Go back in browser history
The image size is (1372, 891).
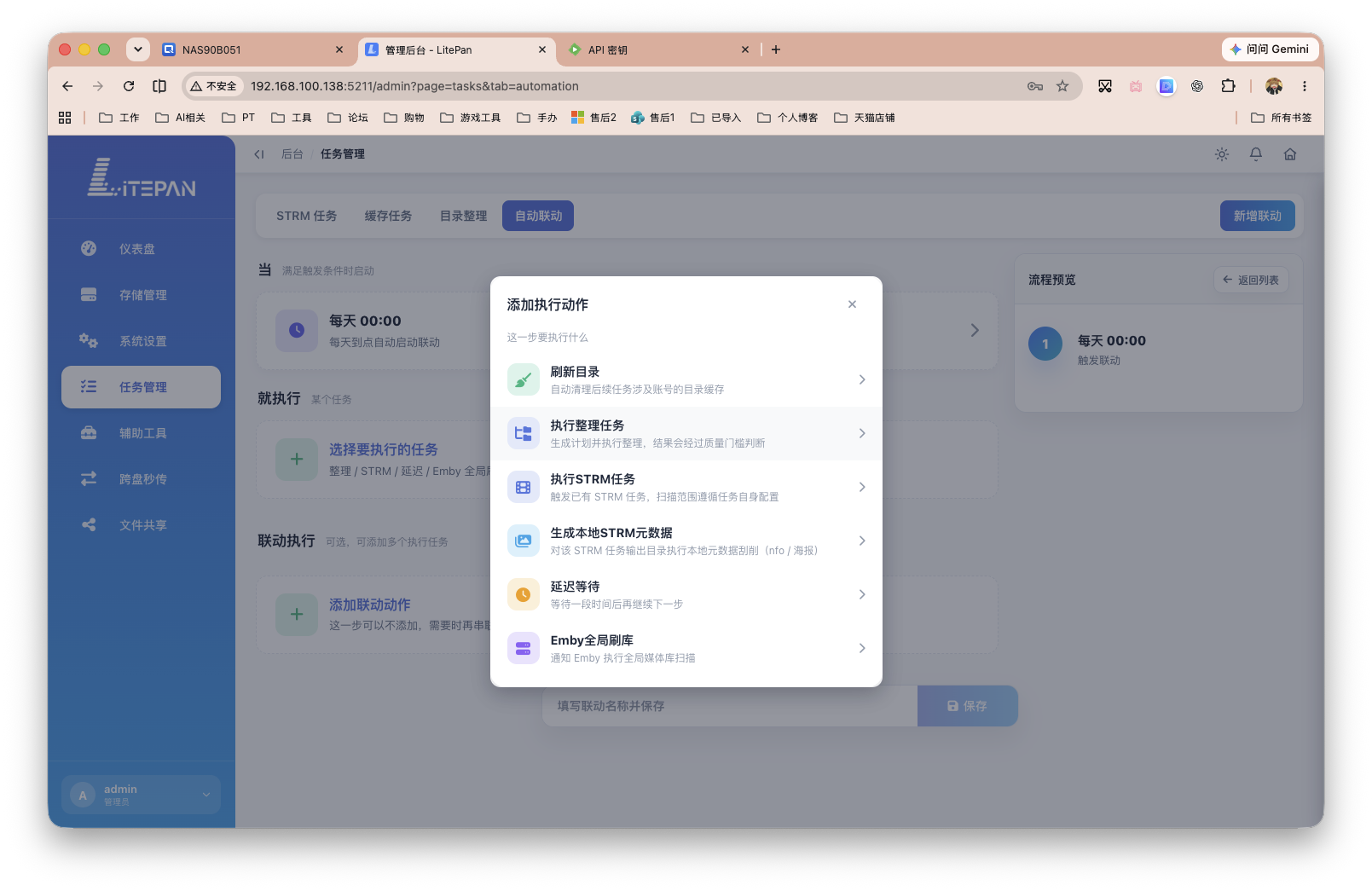click(x=67, y=86)
